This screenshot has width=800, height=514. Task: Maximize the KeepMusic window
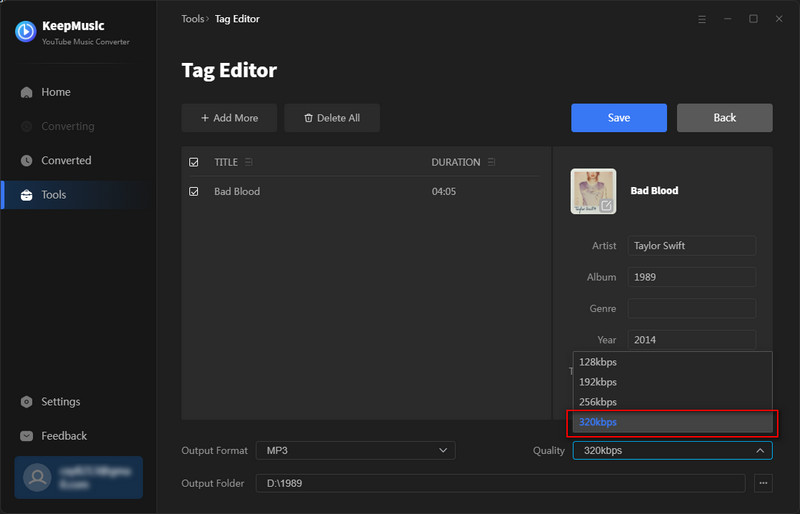point(753,19)
